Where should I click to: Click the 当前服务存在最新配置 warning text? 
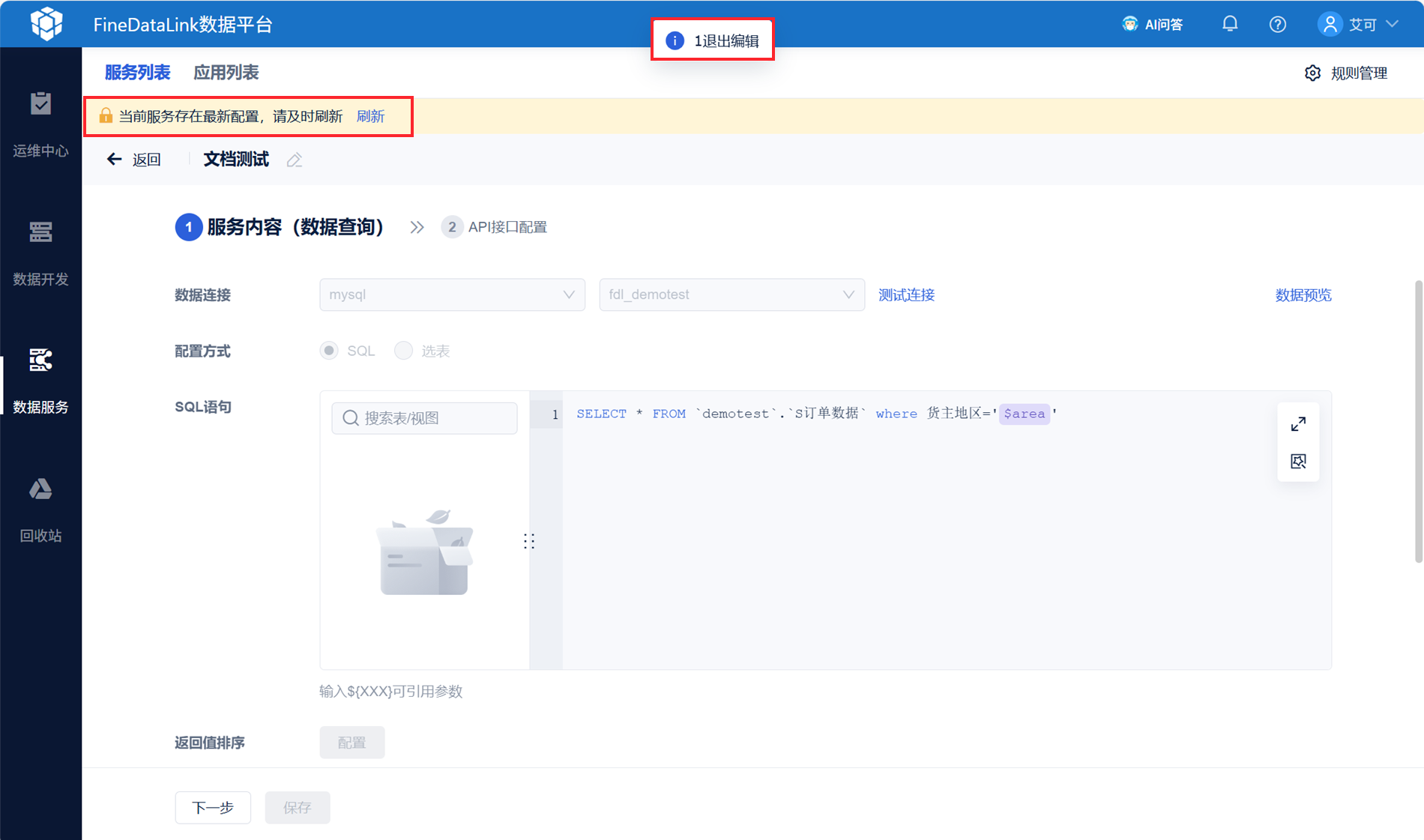click(231, 116)
